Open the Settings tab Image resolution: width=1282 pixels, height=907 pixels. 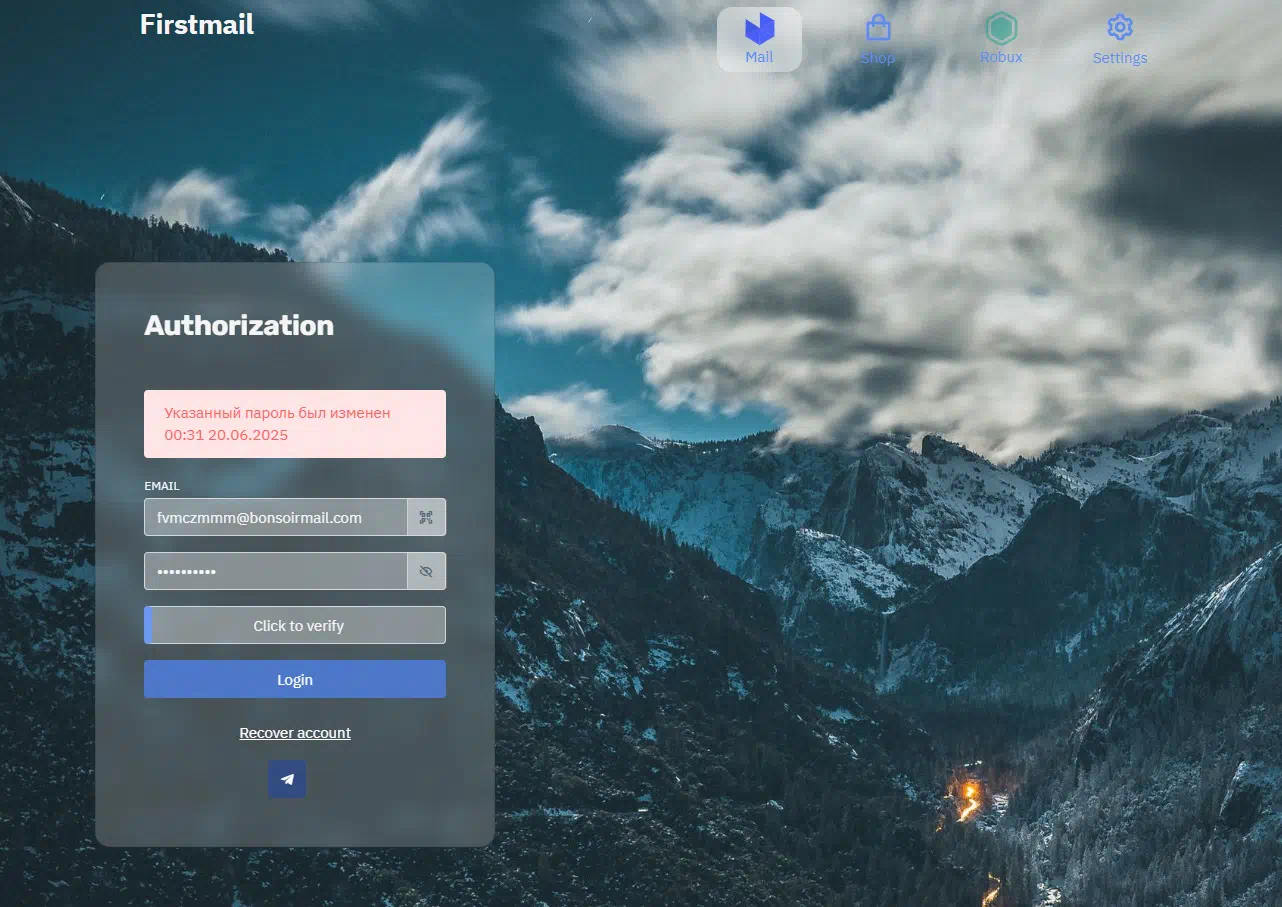click(x=1120, y=40)
